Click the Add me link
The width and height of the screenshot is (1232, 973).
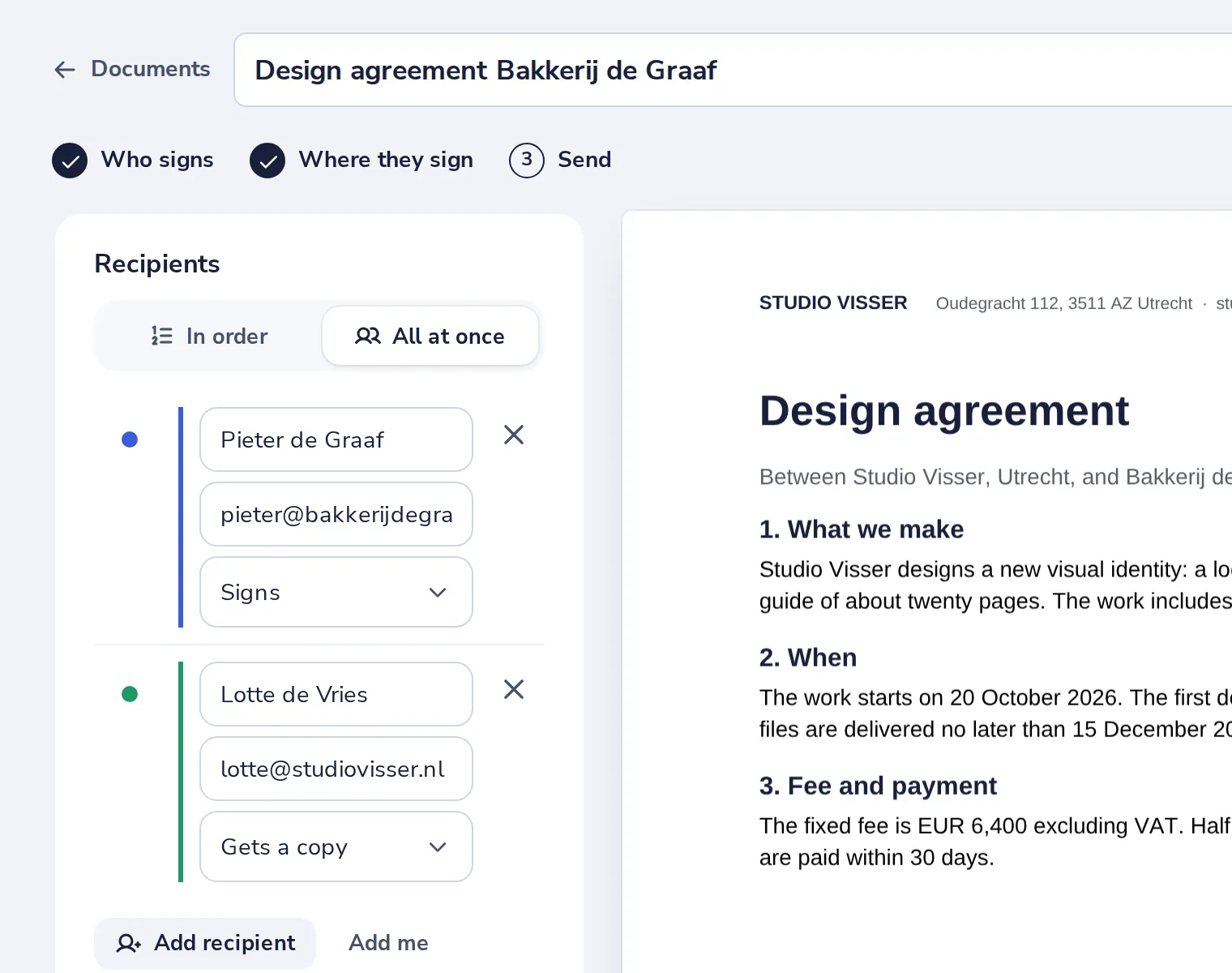coord(388,943)
